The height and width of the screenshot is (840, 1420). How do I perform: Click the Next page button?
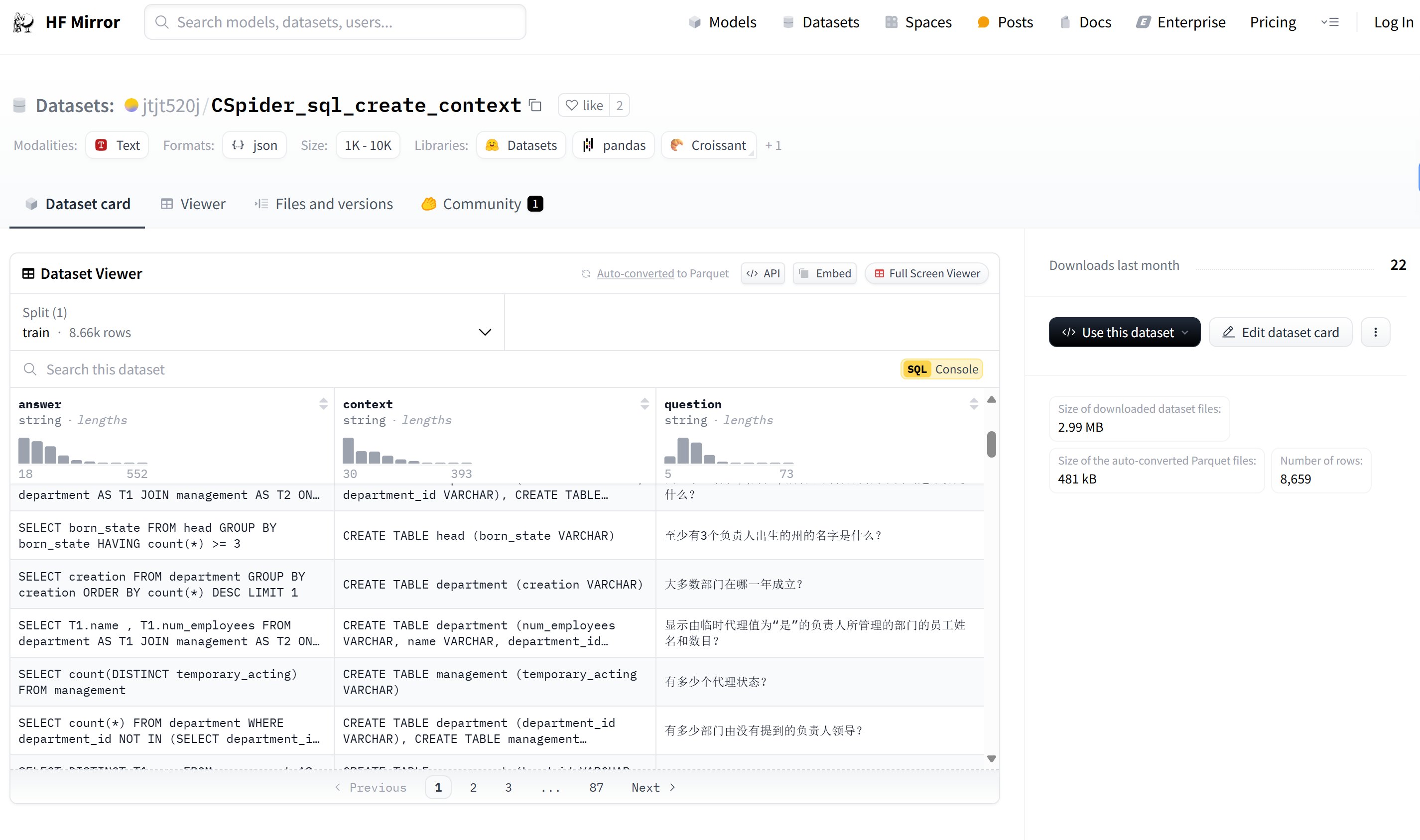[x=653, y=787]
